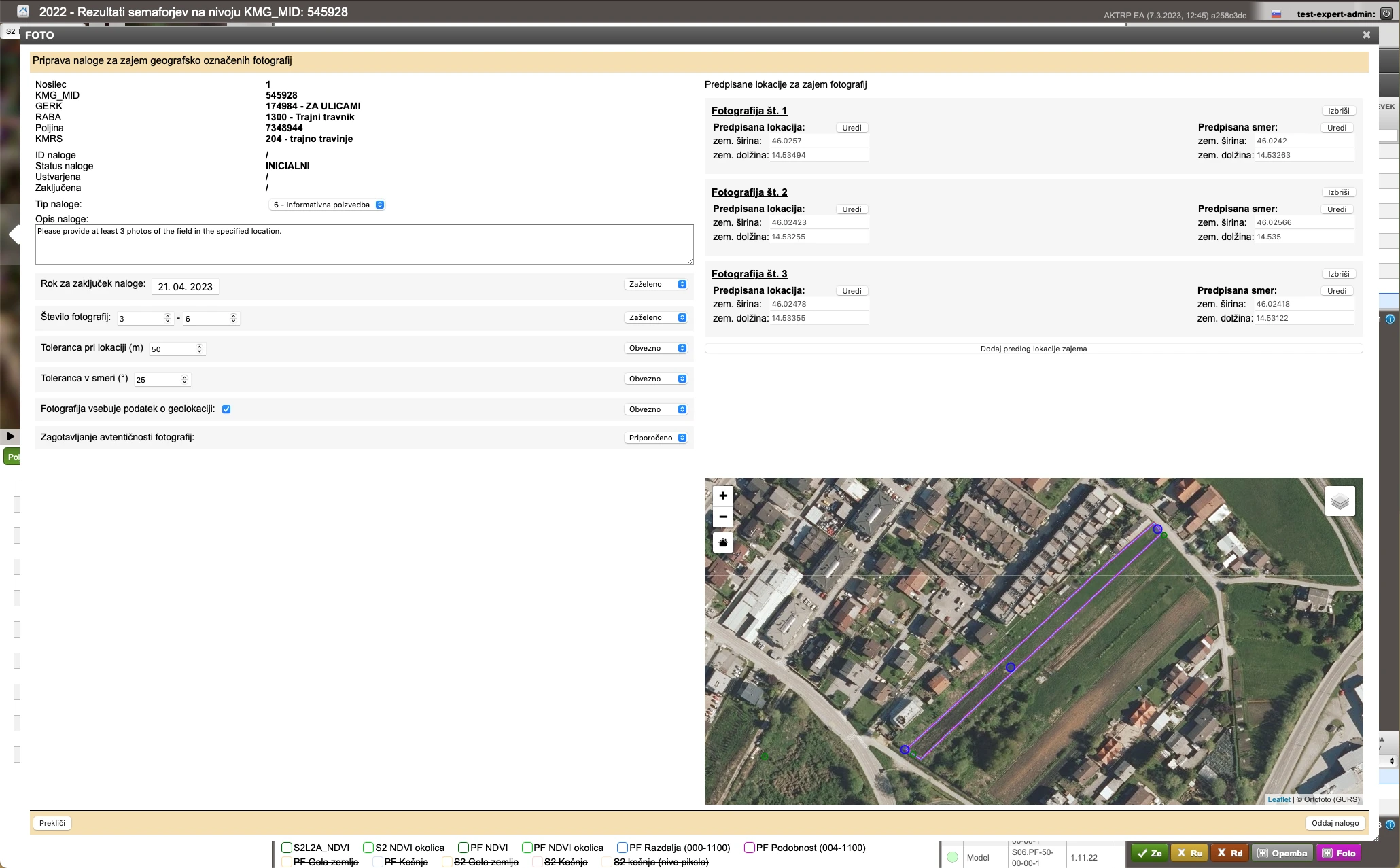
Task: Enable the S2L2A_NDVI checkbox
Action: pyautogui.click(x=287, y=848)
